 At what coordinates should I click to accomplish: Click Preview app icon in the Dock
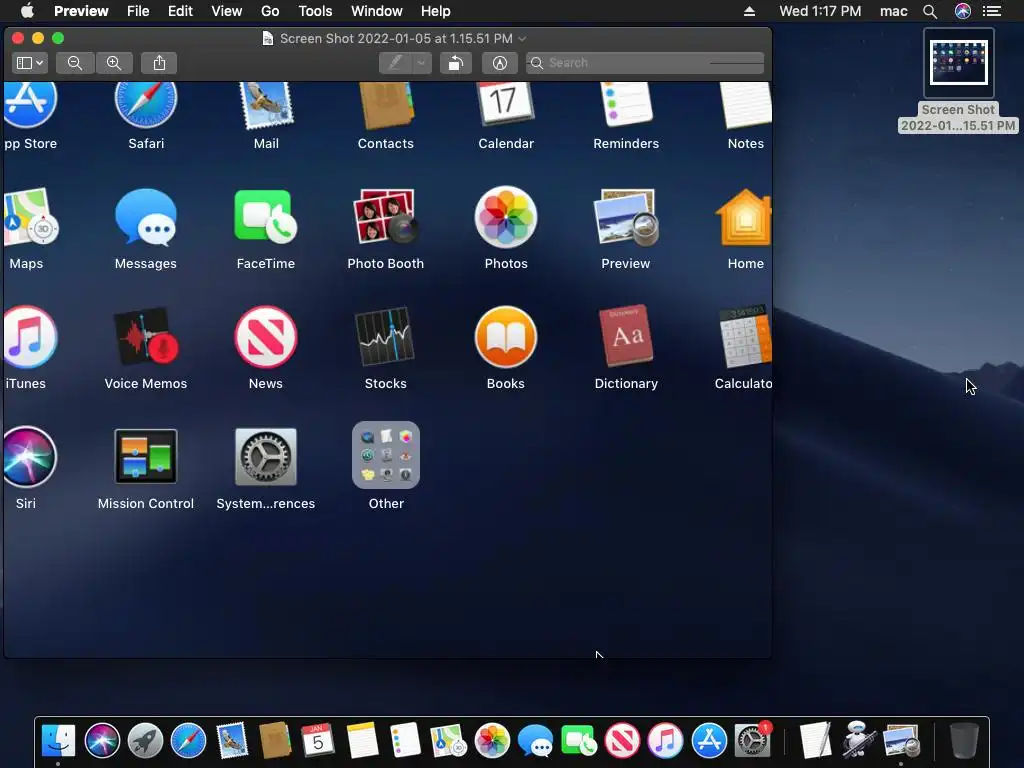[901, 741]
